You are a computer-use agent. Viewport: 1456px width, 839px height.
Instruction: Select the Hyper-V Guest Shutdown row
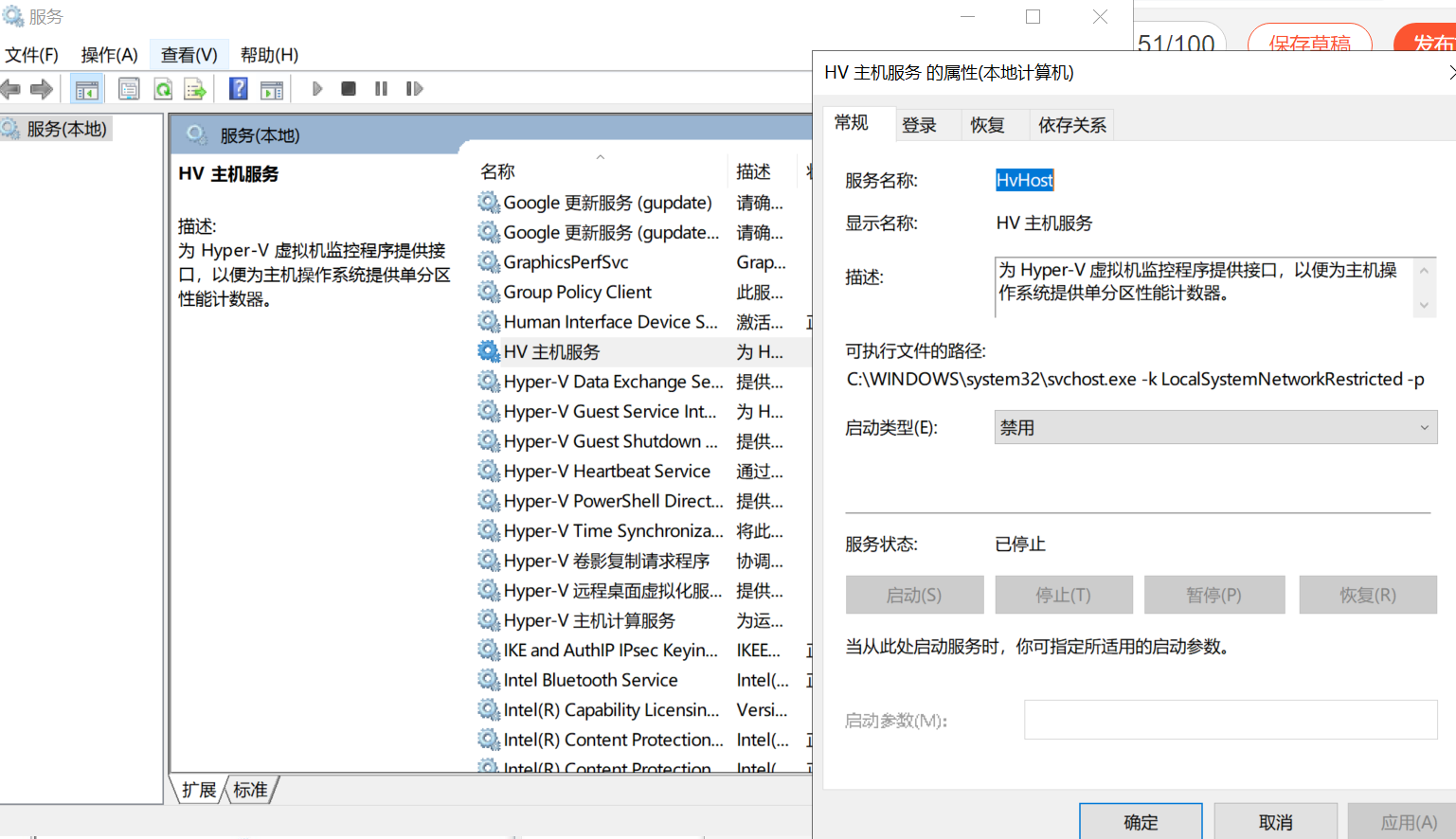642,441
